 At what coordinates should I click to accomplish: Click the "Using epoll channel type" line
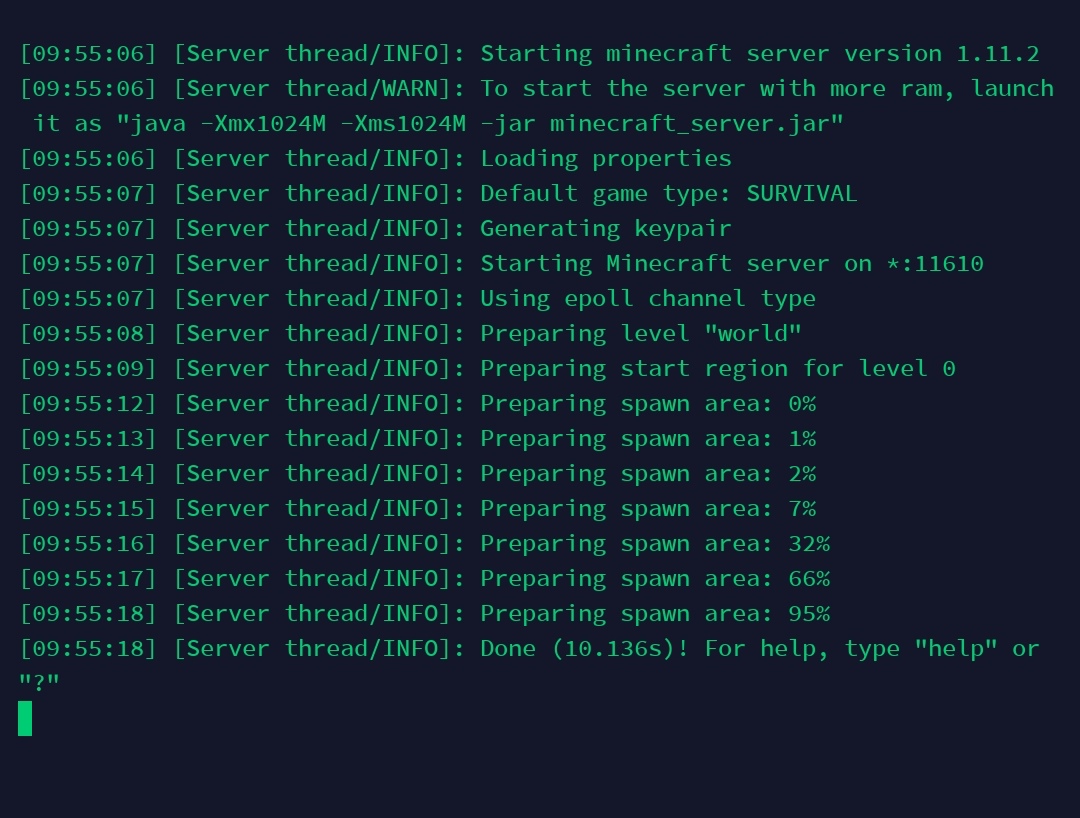(647, 299)
